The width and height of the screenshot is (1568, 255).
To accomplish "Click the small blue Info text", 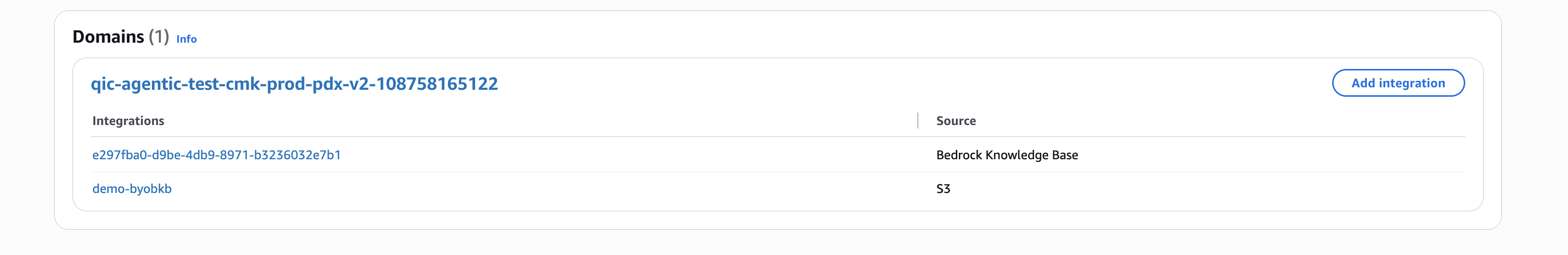I will 186,39.
